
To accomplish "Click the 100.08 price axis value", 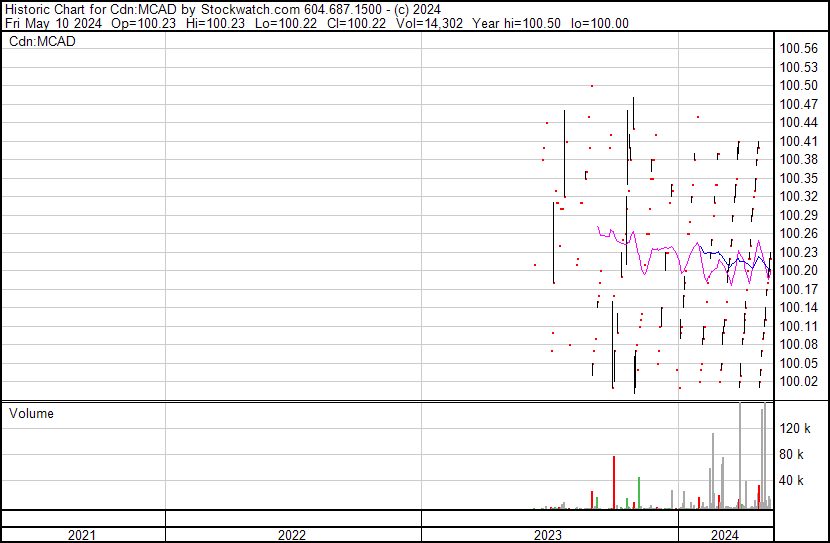I will [799, 345].
